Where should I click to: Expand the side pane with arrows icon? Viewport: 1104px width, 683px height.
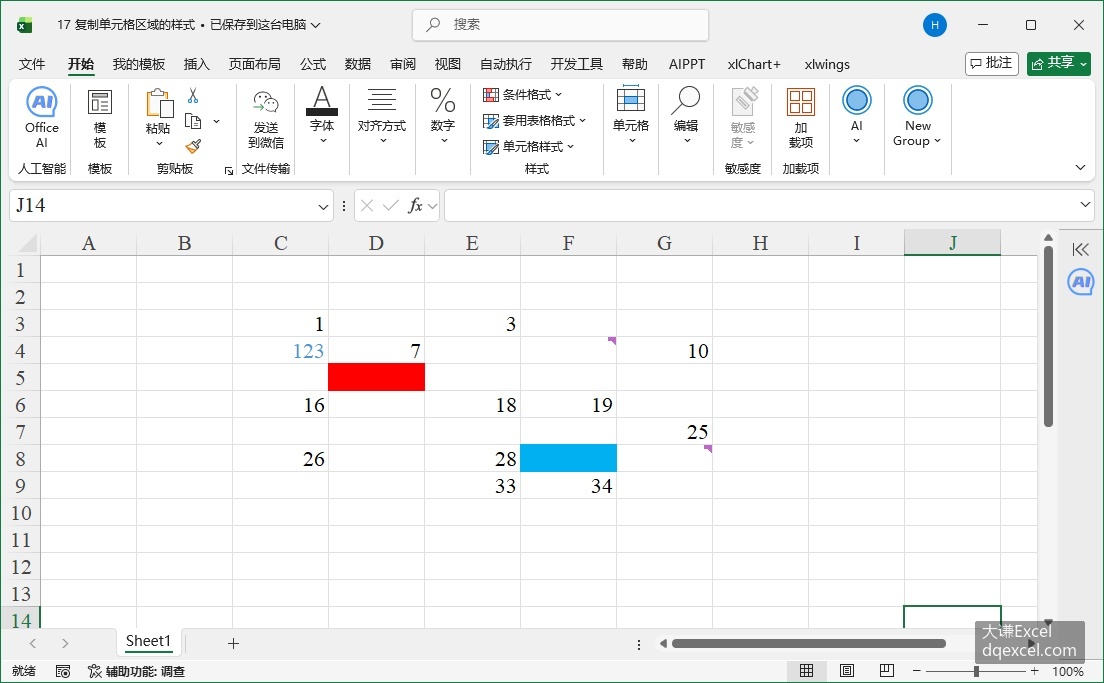coord(1080,249)
